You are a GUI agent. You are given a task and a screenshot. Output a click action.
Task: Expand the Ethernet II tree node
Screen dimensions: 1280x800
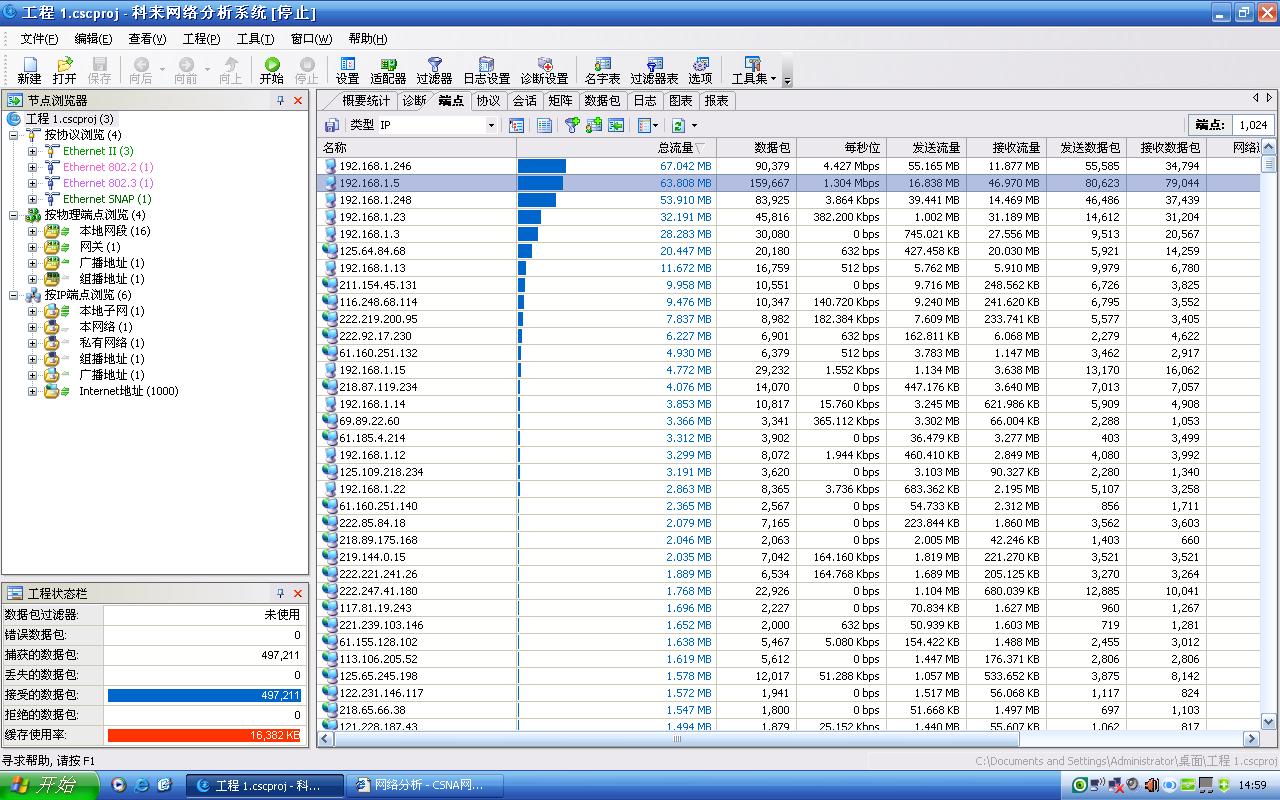point(32,151)
